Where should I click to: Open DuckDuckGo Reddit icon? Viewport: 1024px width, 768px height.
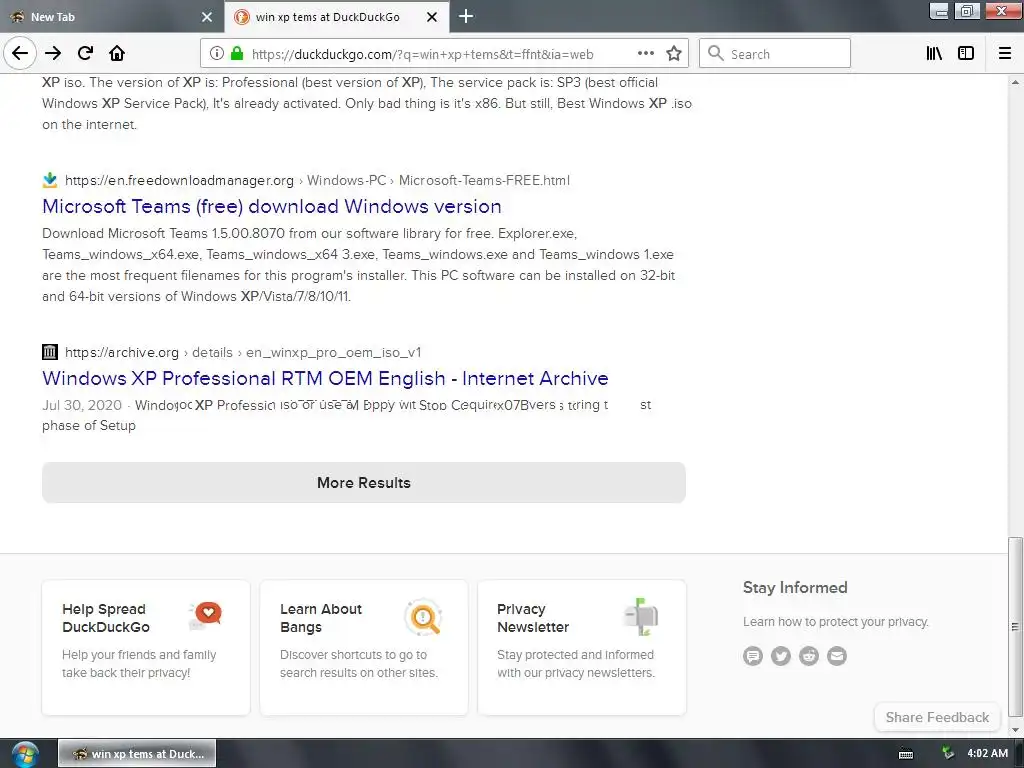(808, 655)
